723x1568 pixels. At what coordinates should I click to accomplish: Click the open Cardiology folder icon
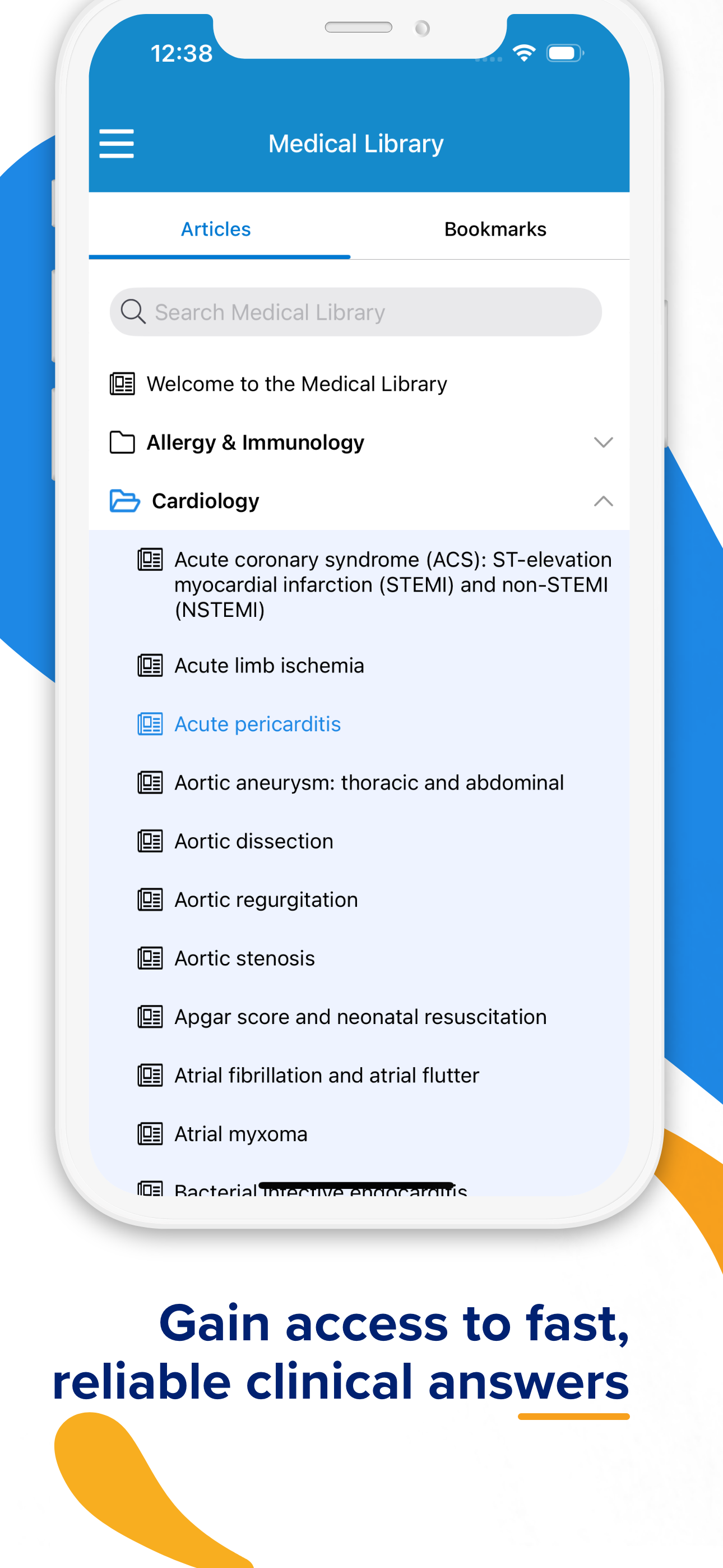pos(125,501)
